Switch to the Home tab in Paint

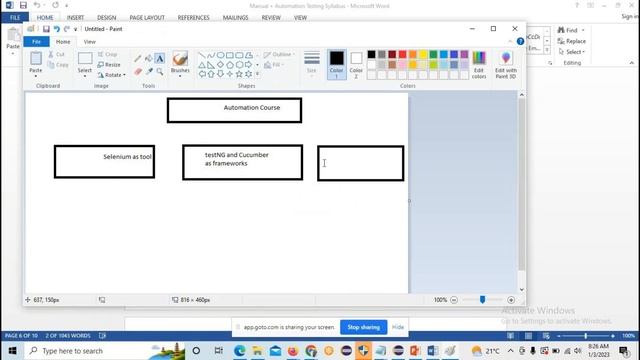(x=63, y=42)
